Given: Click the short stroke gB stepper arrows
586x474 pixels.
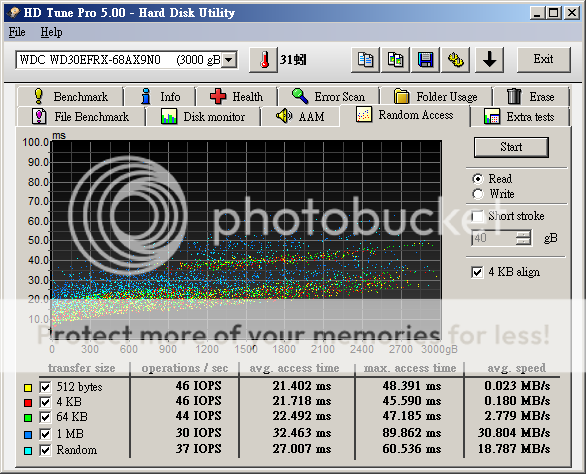Looking at the screenshot, I should point(524,238).
